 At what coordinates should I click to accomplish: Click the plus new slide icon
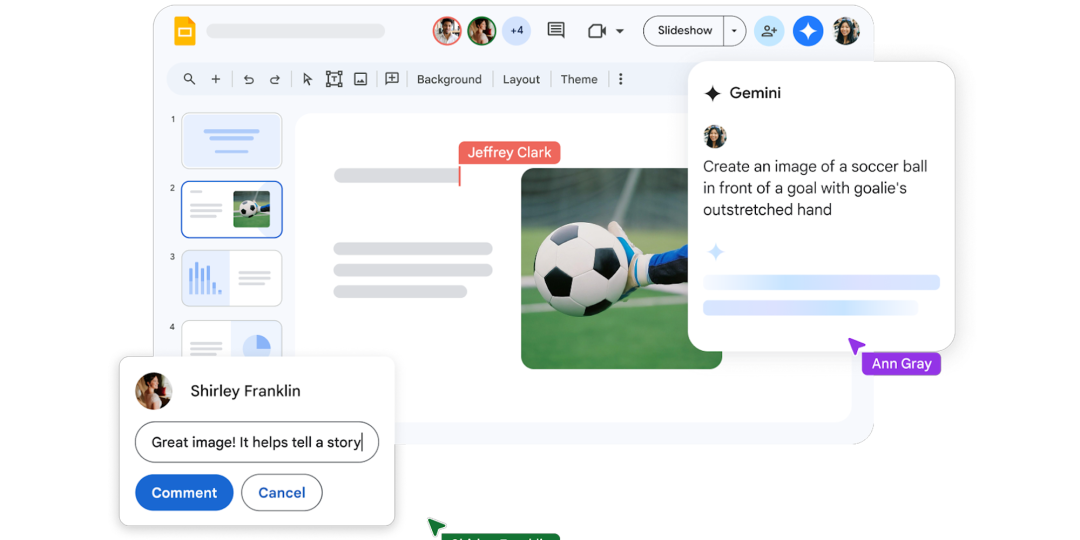[x=215, y=79]
